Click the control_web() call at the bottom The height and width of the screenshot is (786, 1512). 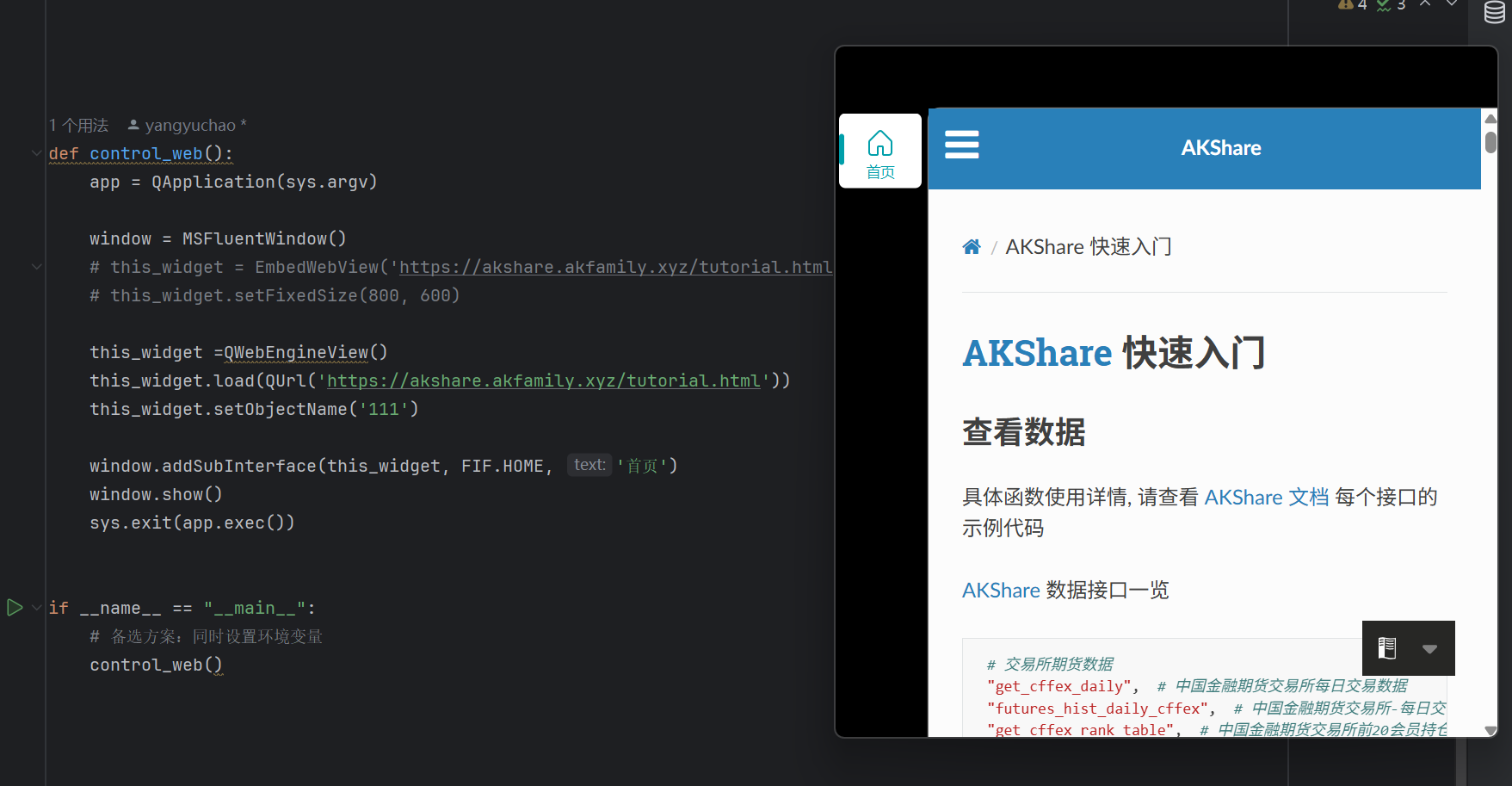point(156,665)
